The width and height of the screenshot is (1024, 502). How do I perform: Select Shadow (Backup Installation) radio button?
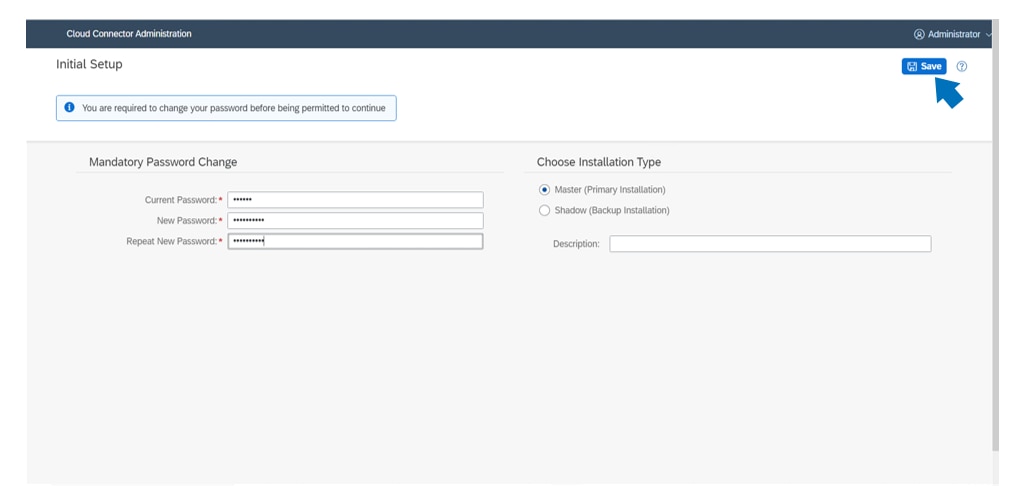point(544,211)
